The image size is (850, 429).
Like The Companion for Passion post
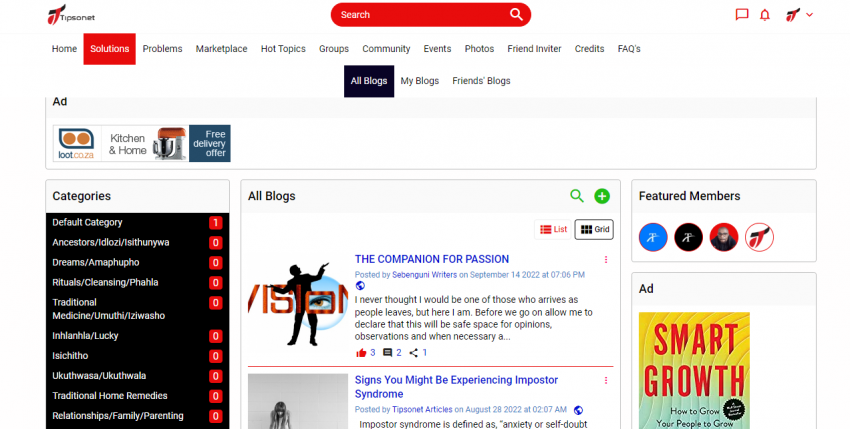click(x=361, y=353)
